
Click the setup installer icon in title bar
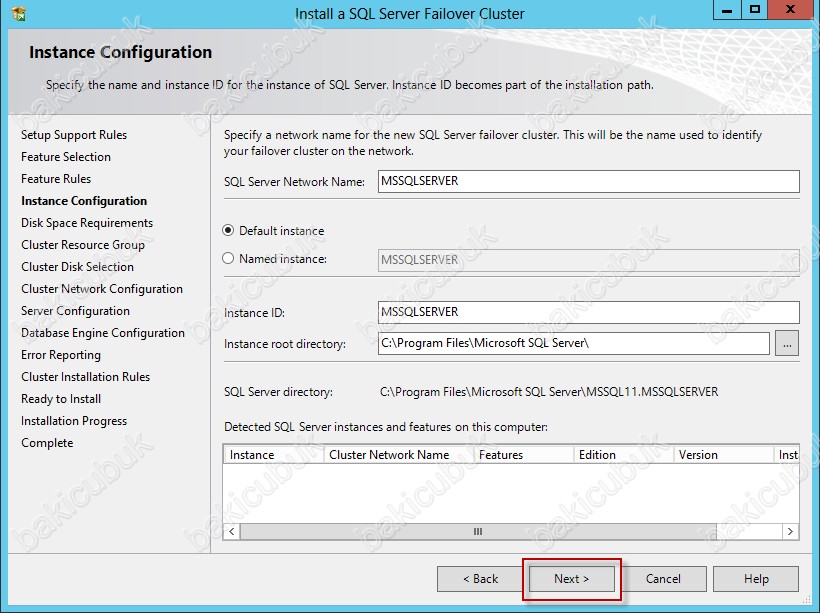tap(18, 14)
